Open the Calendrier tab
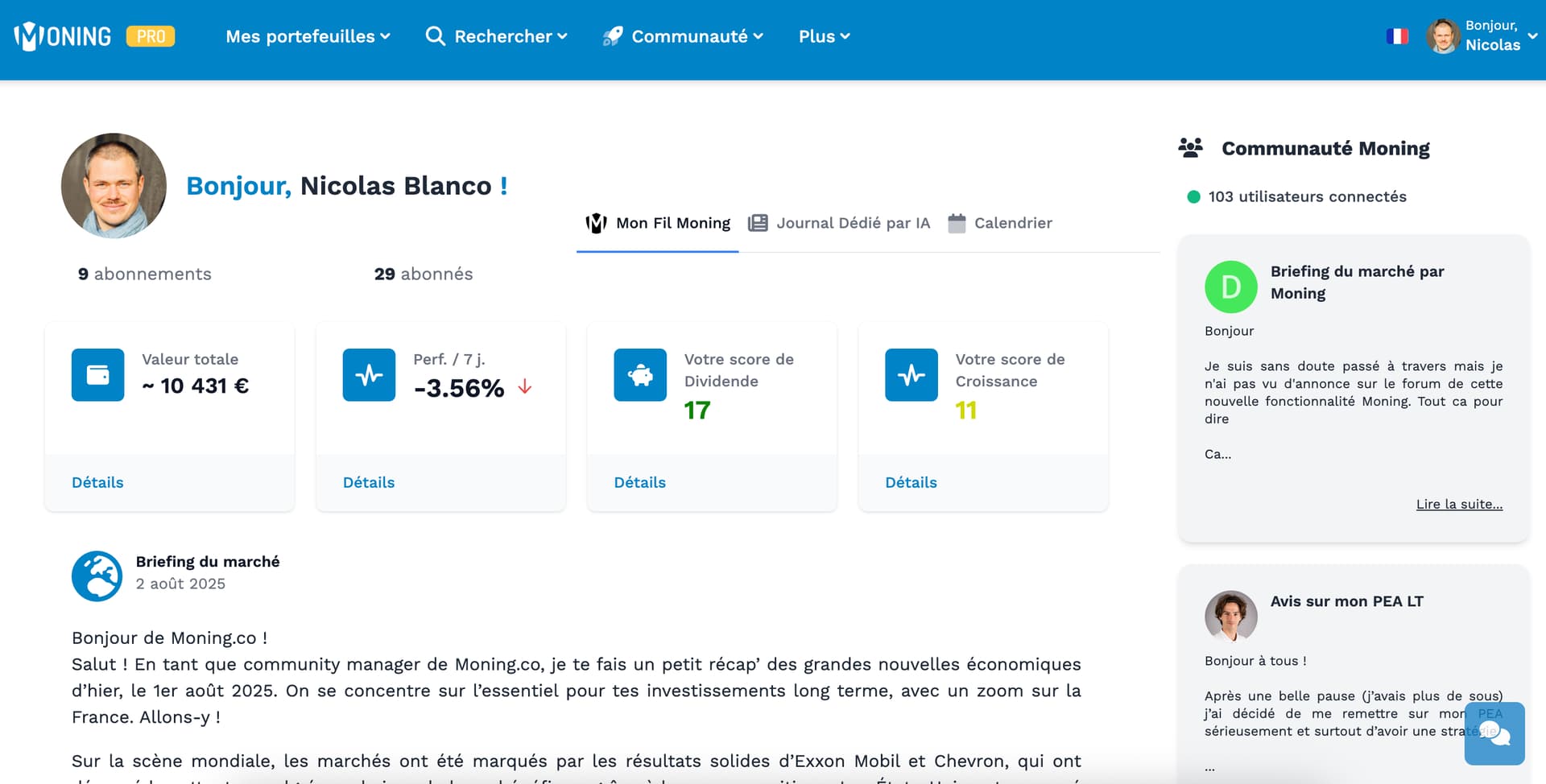 click(x=1000, y=223)
